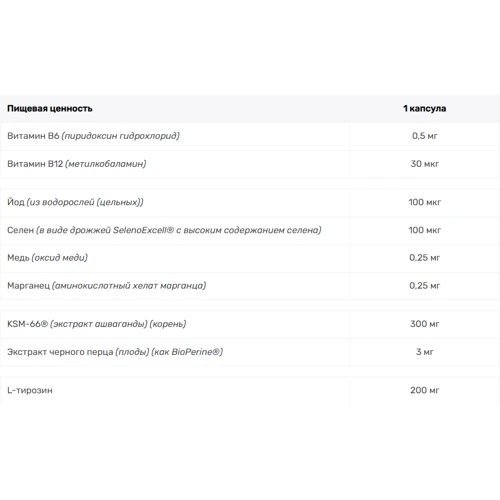Click the 0,5 мг value for Витамин B6
This screenshot has height=500, width=500.
pos(424,136)
